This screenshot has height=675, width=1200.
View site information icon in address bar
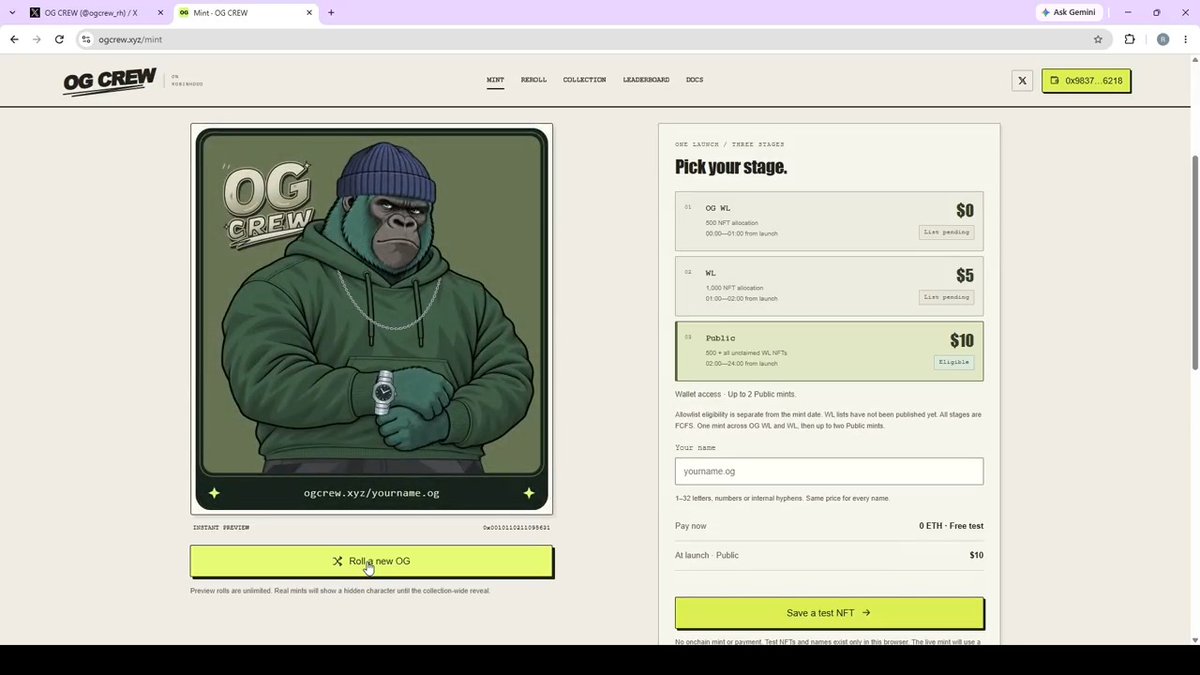coord(86,39)
